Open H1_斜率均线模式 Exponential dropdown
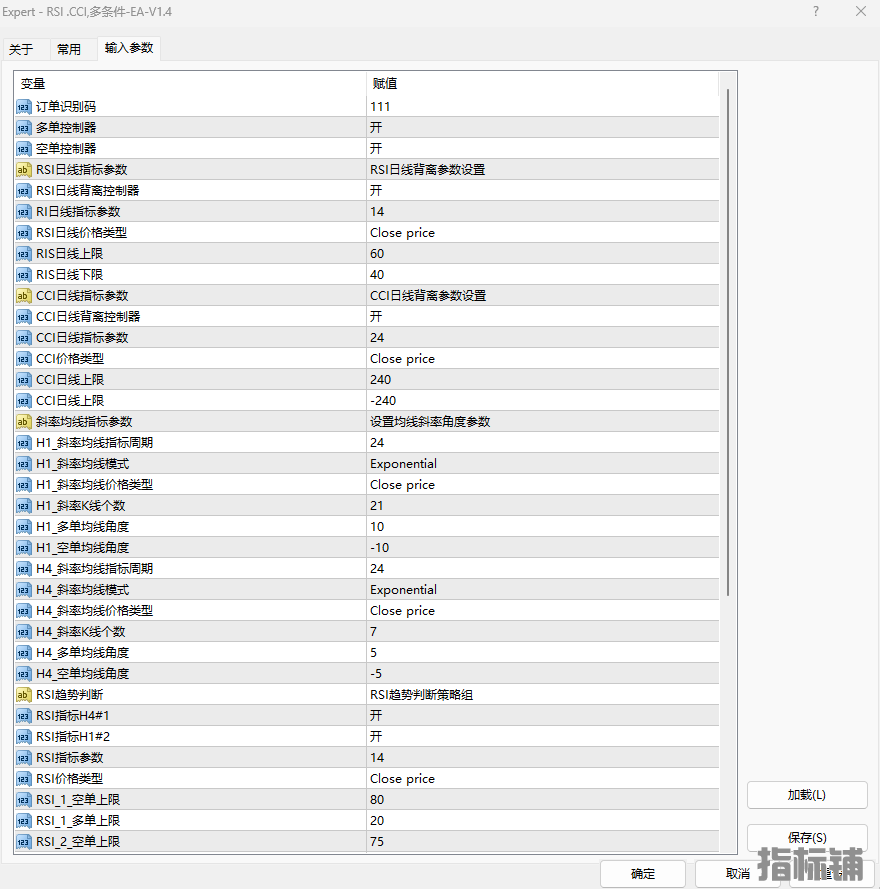 click(x=543, y=463)
